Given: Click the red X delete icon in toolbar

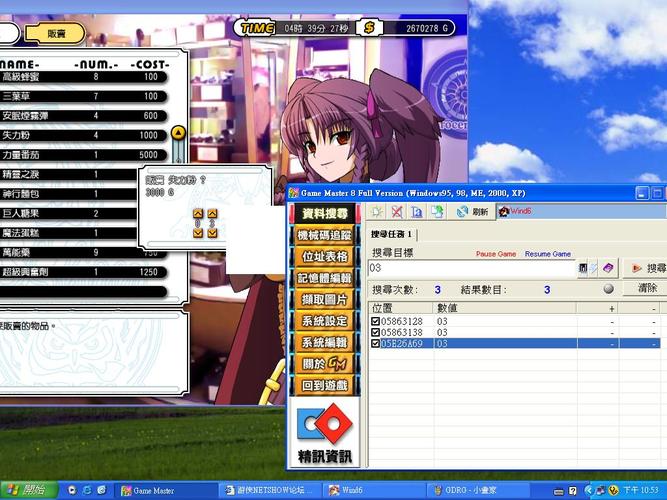Looking at the screenshot, I should 397,211.
